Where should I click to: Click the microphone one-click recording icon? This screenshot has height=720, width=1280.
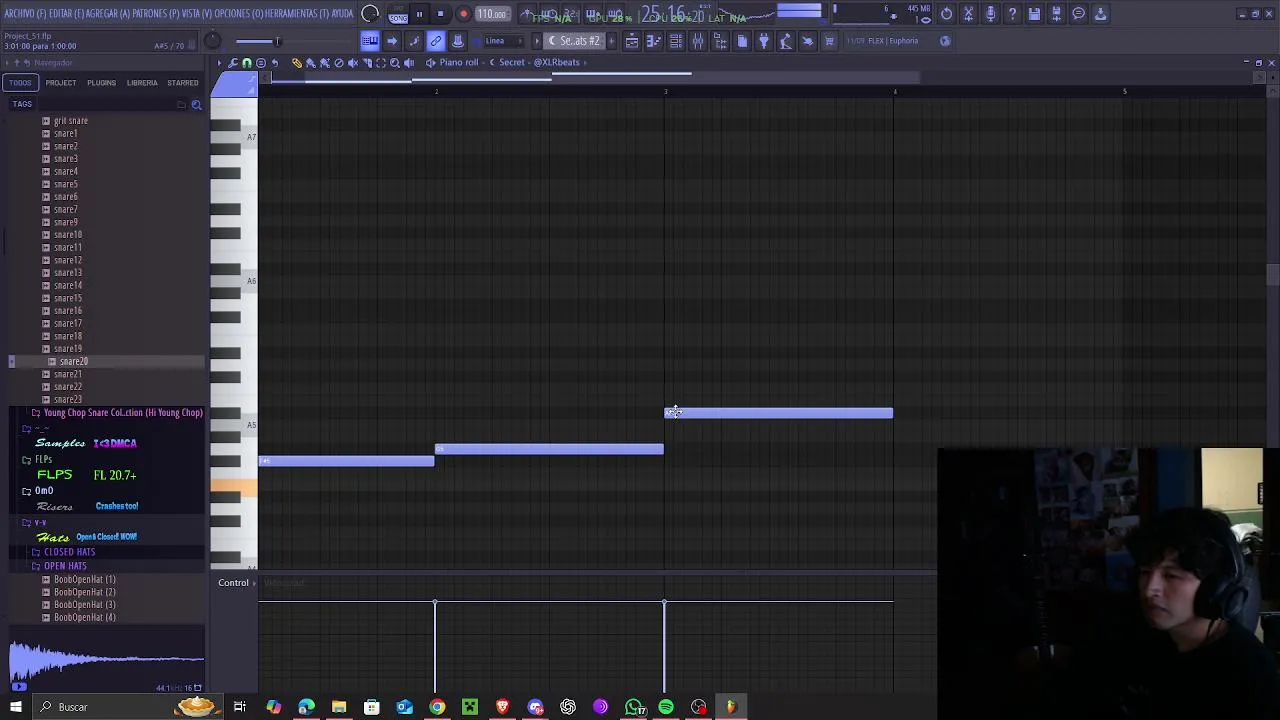(x=990, y=14)
